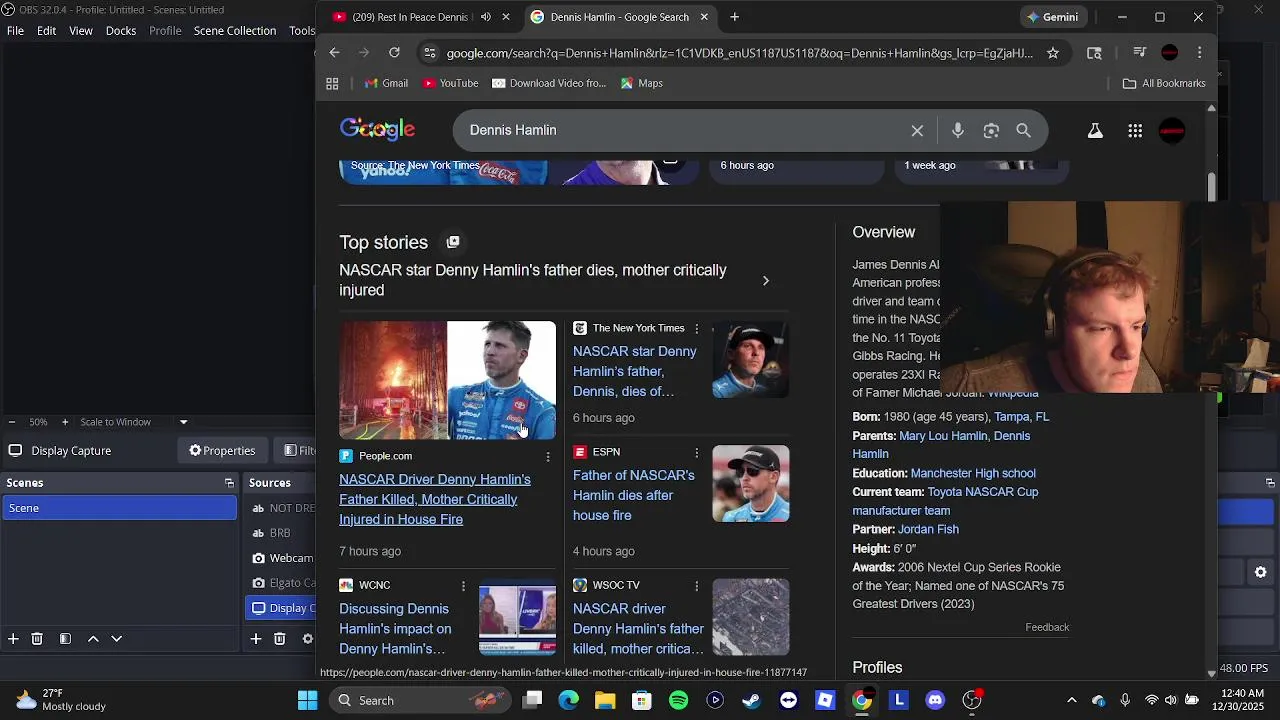Viewport: 1280px width, 720px height.
Task: Move scene down in OBS Scenes panel
Action: pyautogui.click(x=116, y=638)
